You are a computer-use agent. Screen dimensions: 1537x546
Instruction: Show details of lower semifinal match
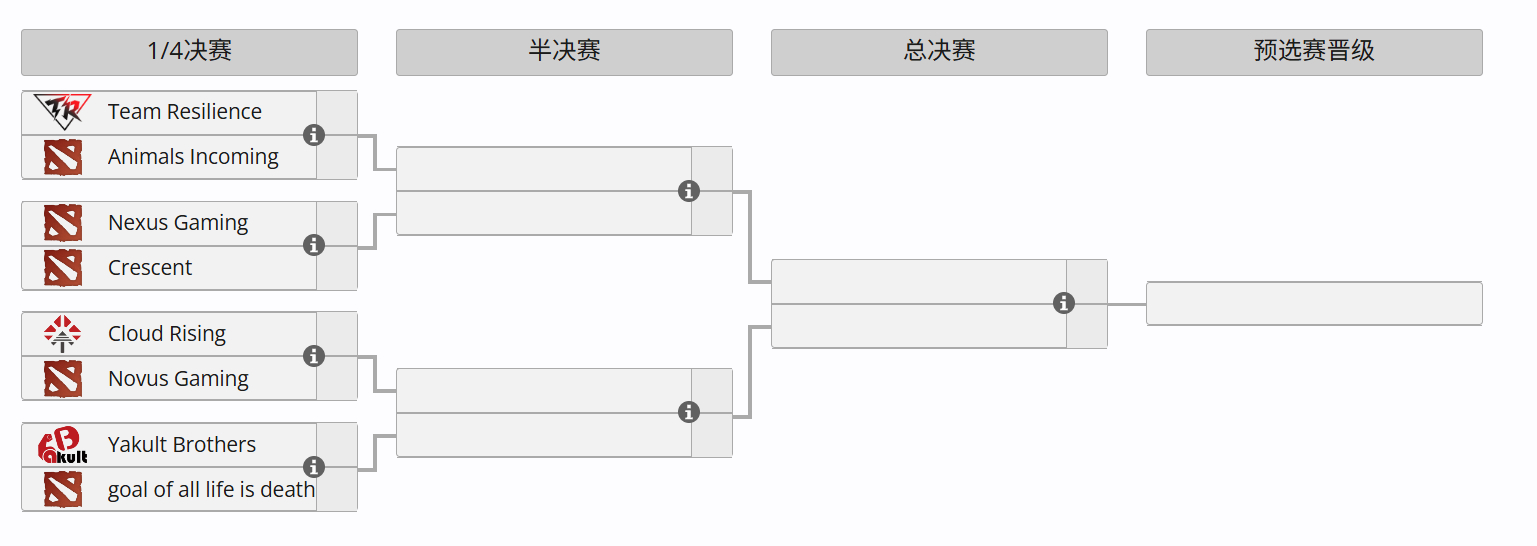tap(689, 412)
